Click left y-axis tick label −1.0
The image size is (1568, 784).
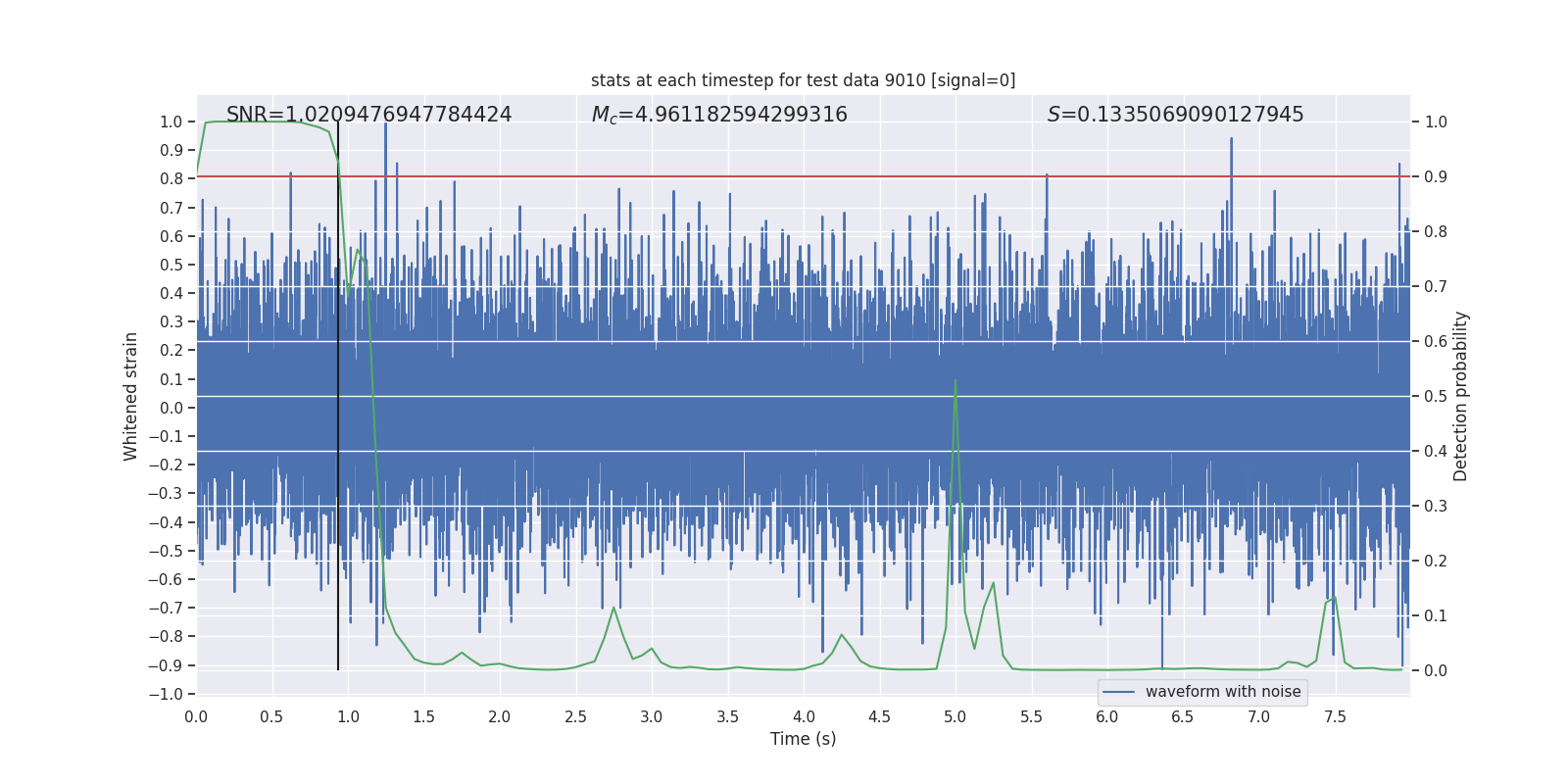tap(166, 694)
